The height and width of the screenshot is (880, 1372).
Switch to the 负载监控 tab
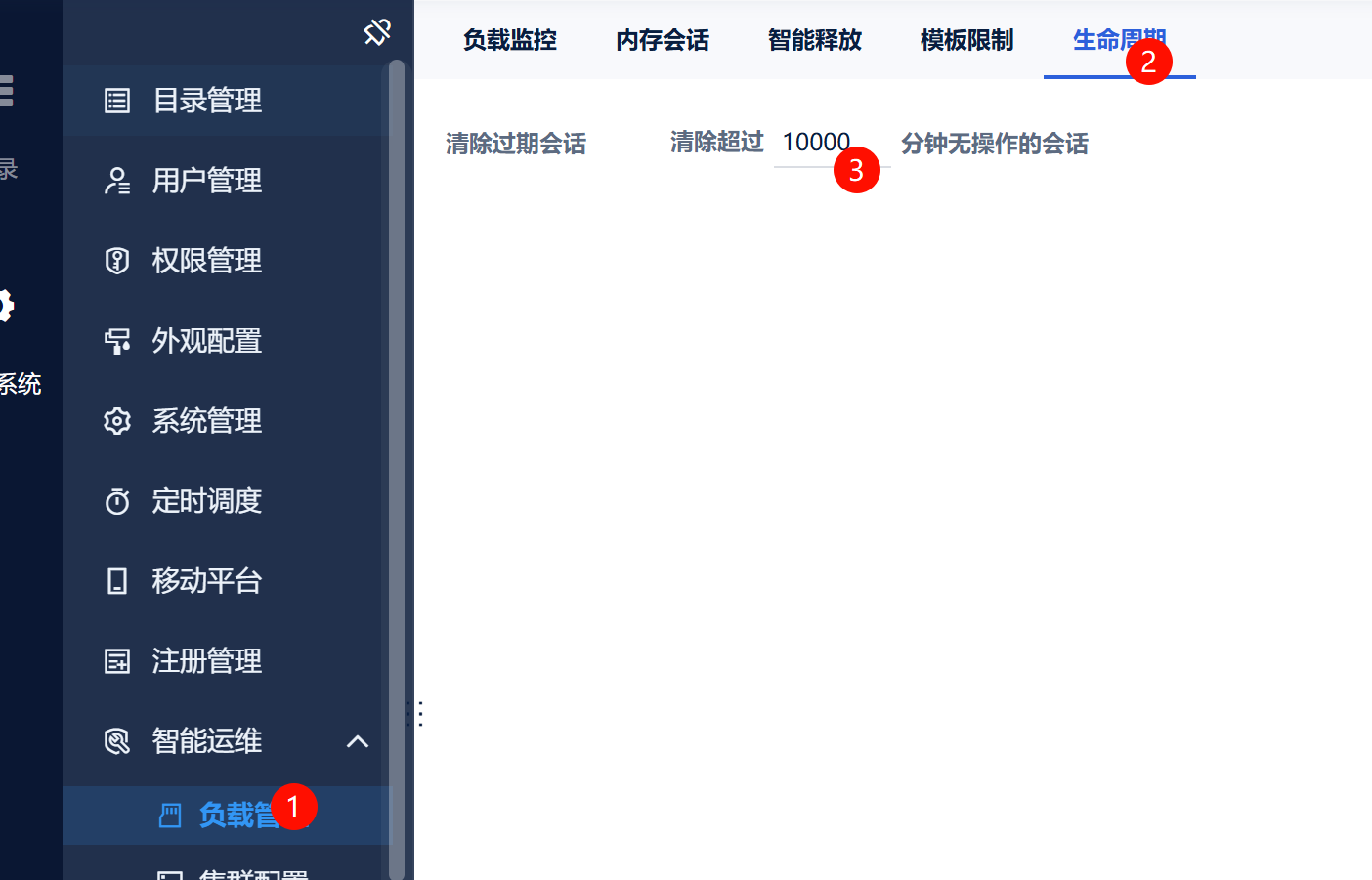(510, 40)
